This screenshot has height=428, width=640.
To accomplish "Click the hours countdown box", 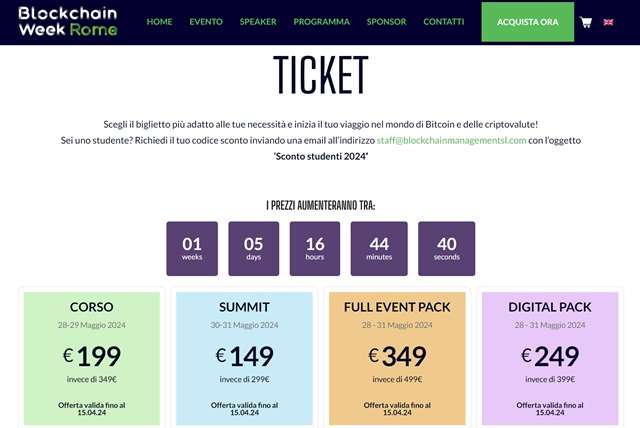I will pos(315,248).
